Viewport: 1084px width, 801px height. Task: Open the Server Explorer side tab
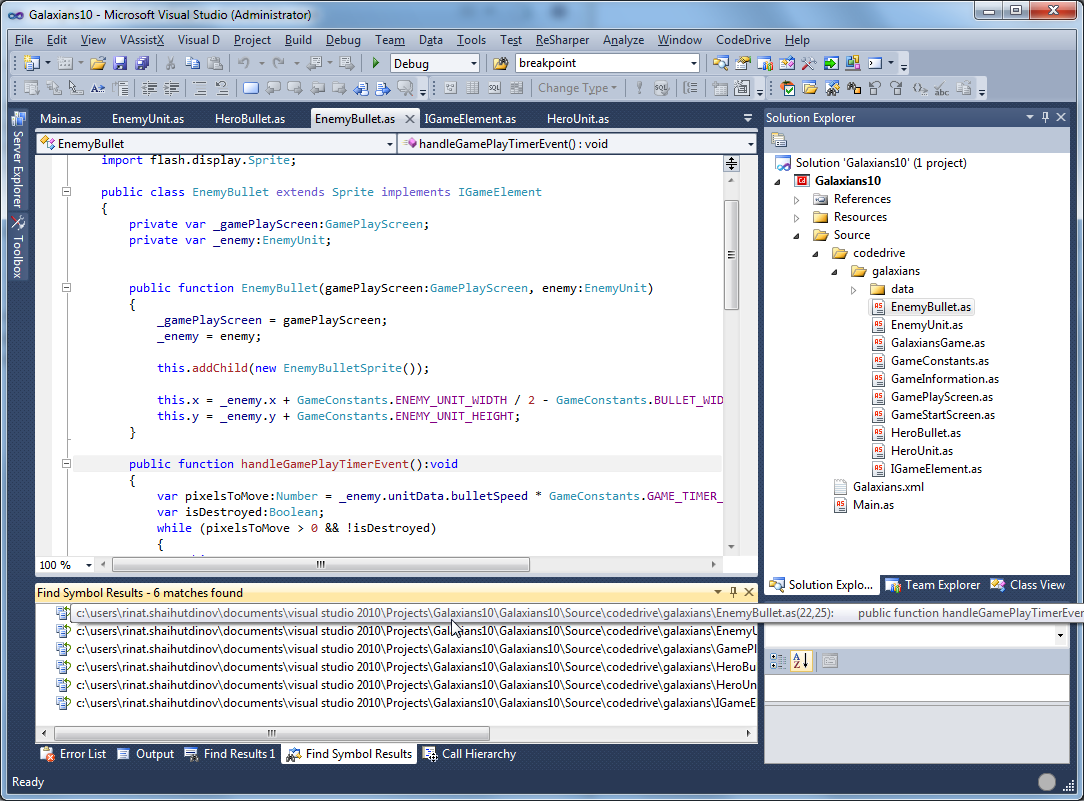coord(18,160)
